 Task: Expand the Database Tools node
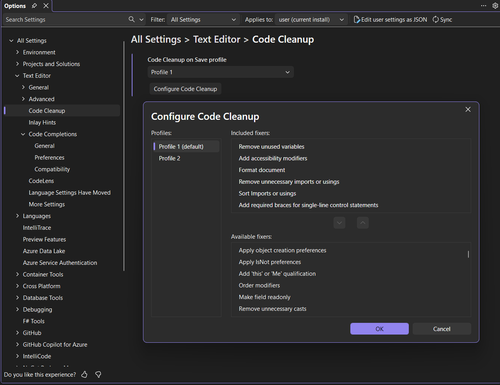click(17, 298)
